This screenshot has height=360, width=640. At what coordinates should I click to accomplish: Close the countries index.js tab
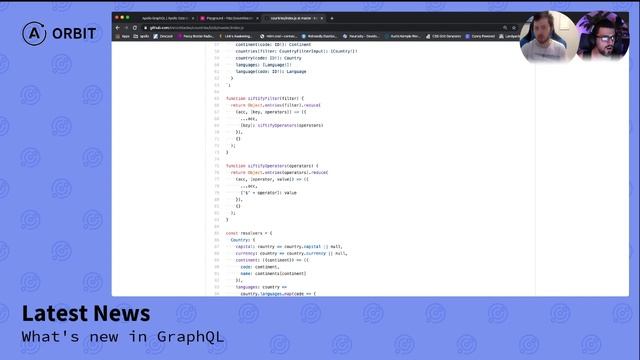[x=322, y=18]
